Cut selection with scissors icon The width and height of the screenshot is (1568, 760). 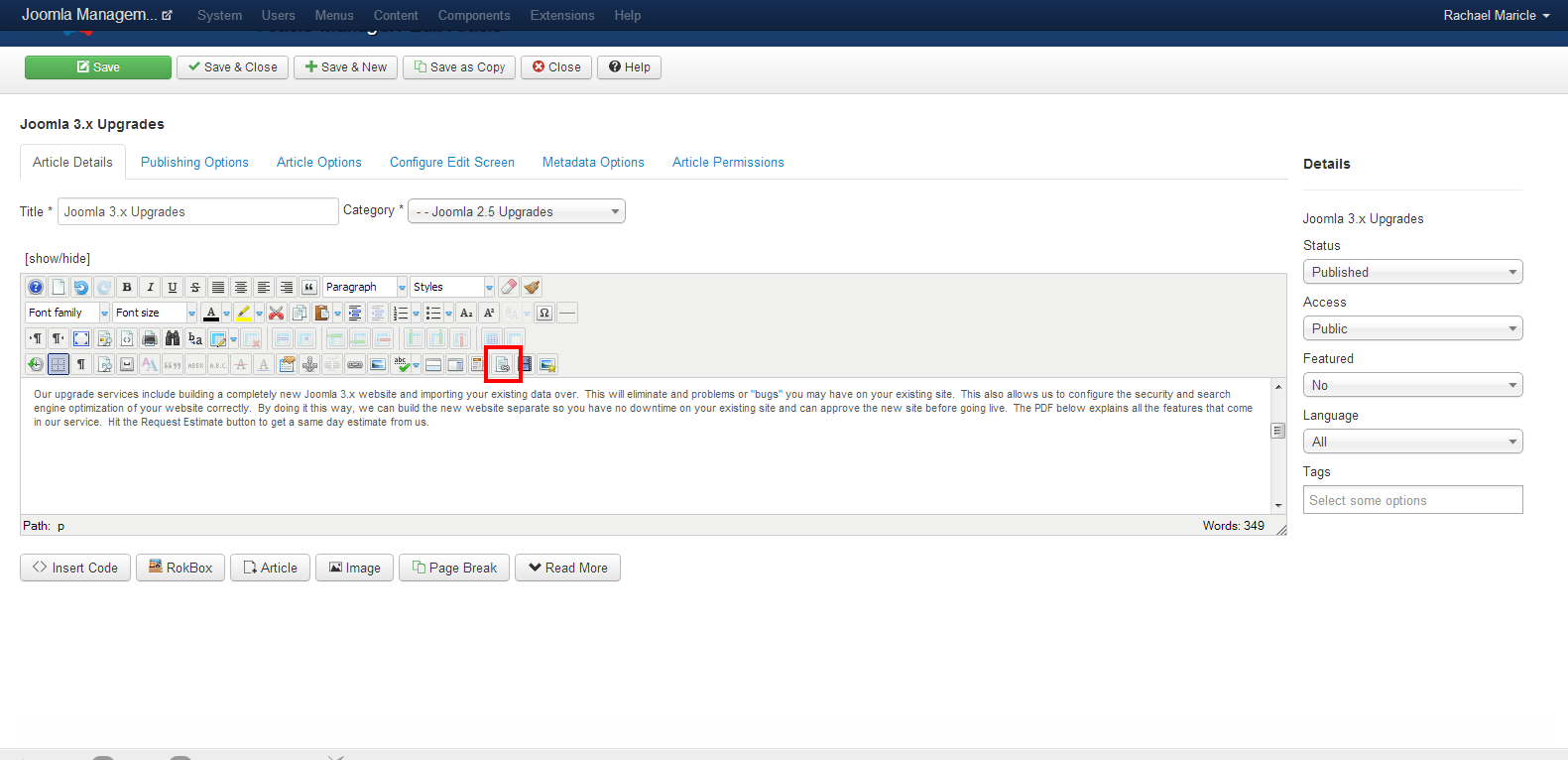point(277,313)
